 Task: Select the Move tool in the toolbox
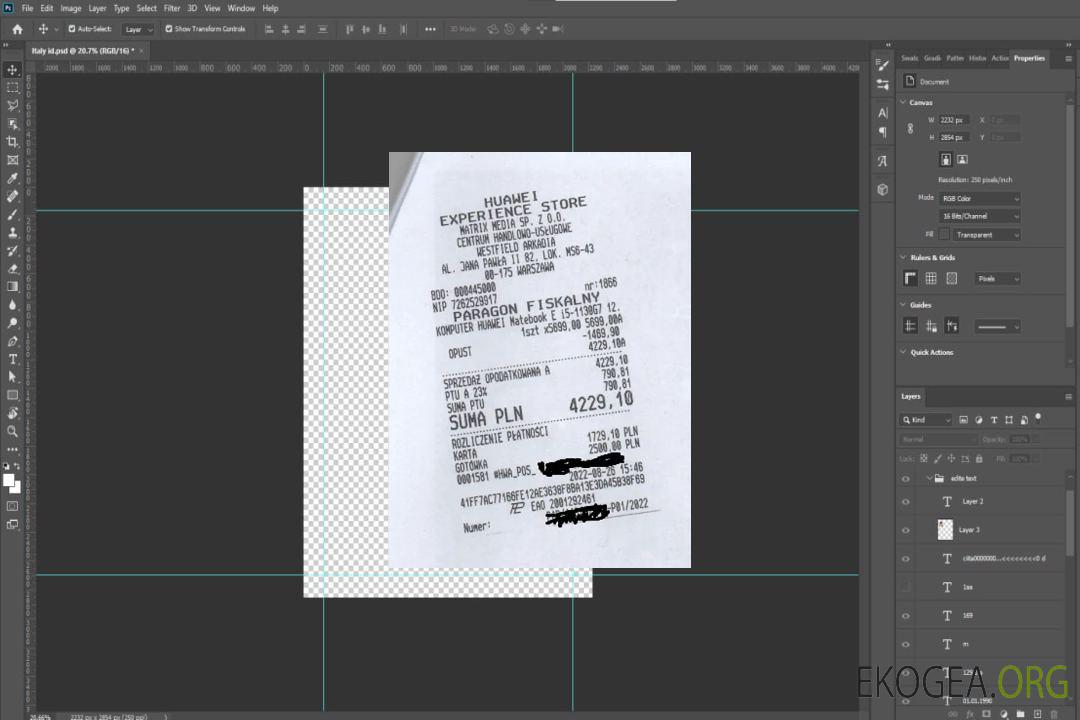tap(12, 70)
